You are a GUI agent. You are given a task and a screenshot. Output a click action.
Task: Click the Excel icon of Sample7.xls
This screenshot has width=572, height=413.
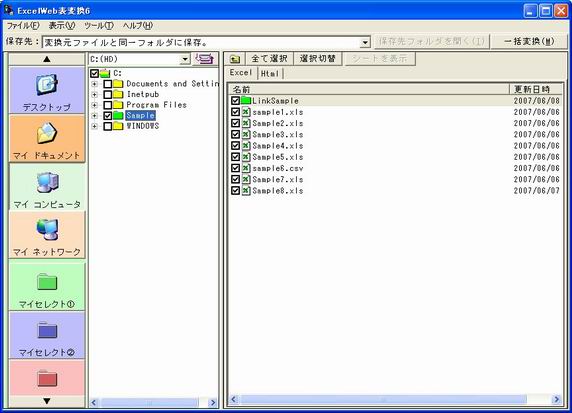point(246,179)
